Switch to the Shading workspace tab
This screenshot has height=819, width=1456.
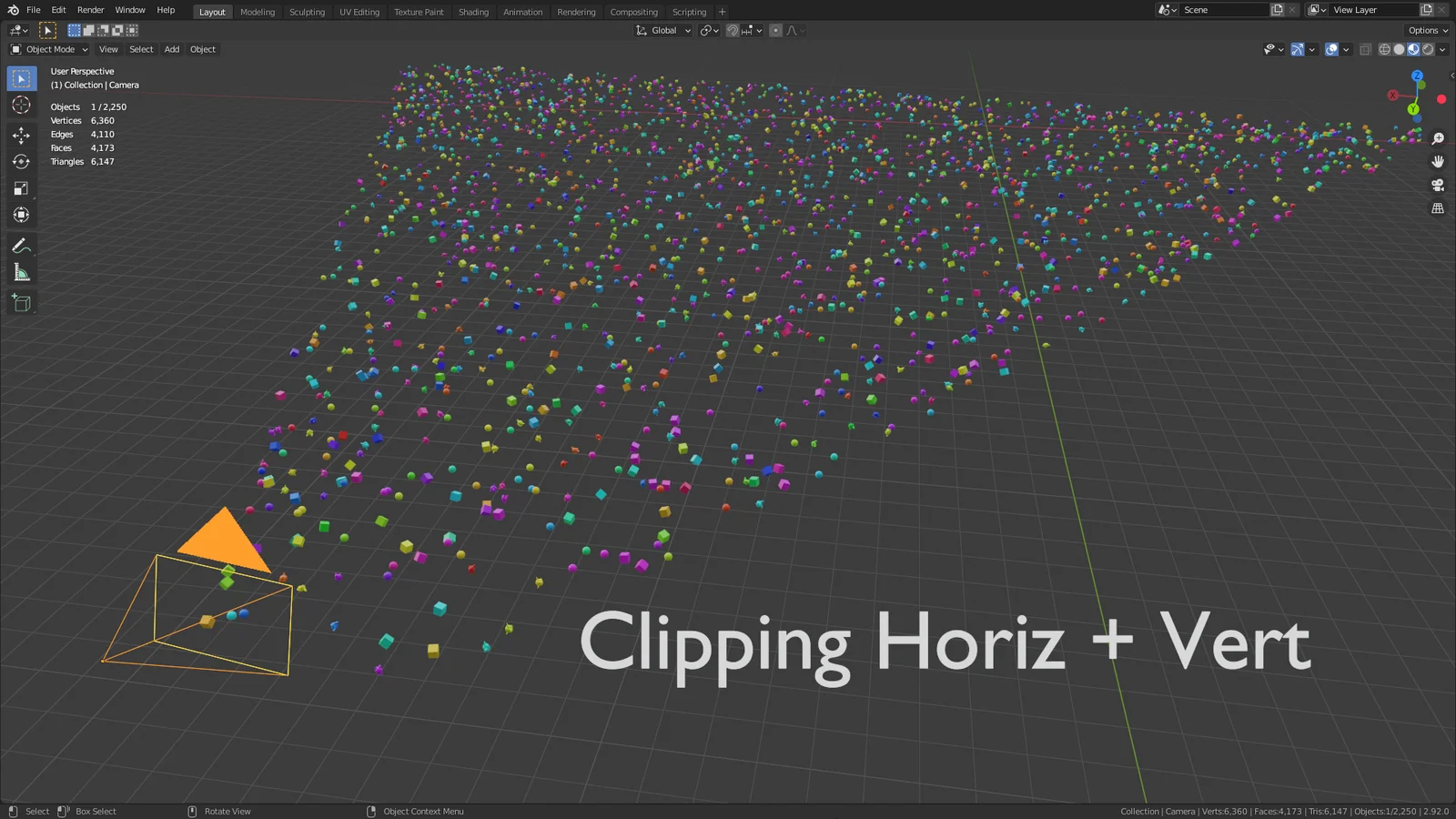pos(473,12)
